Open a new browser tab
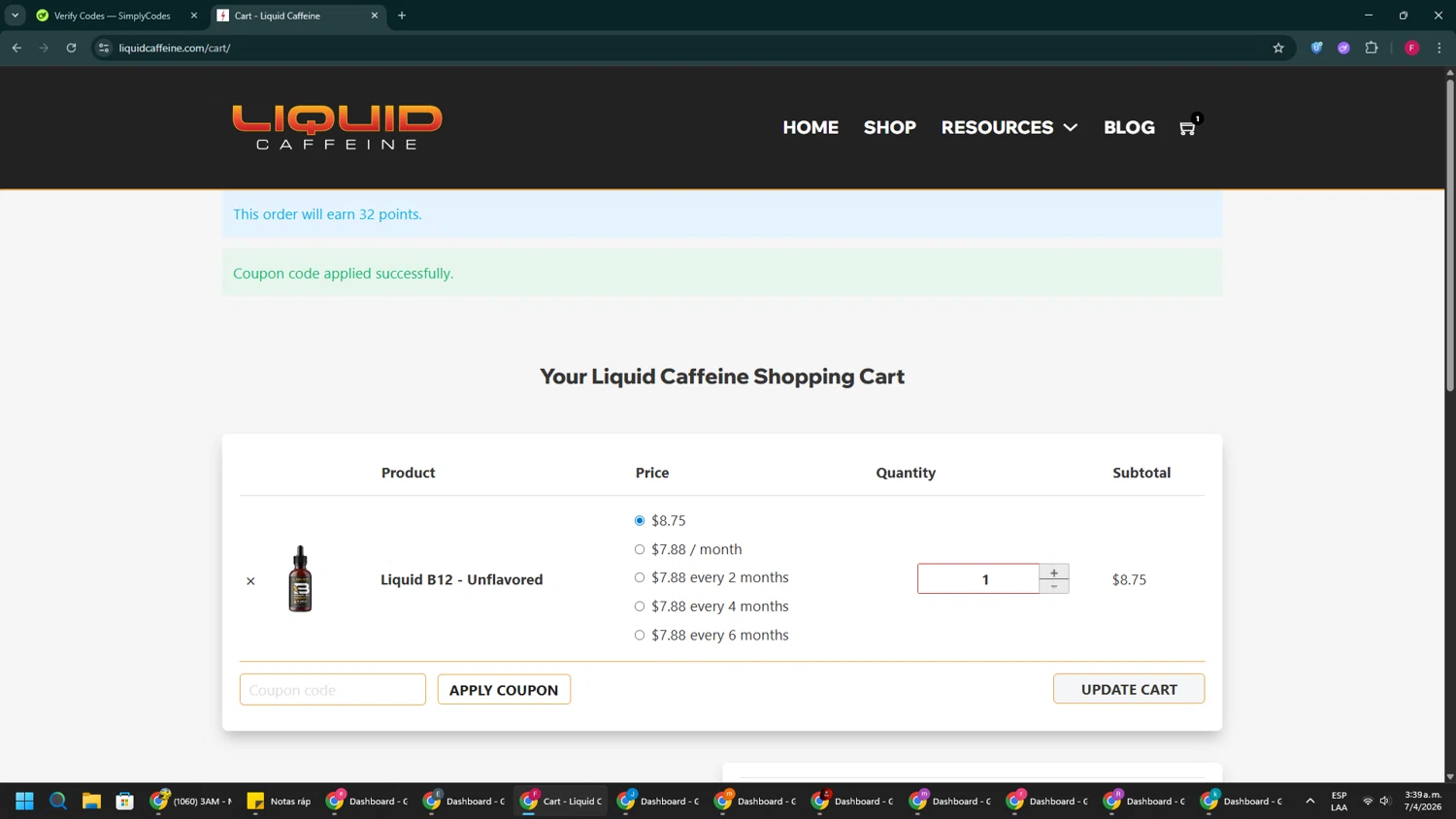 [x=402, y=16]
